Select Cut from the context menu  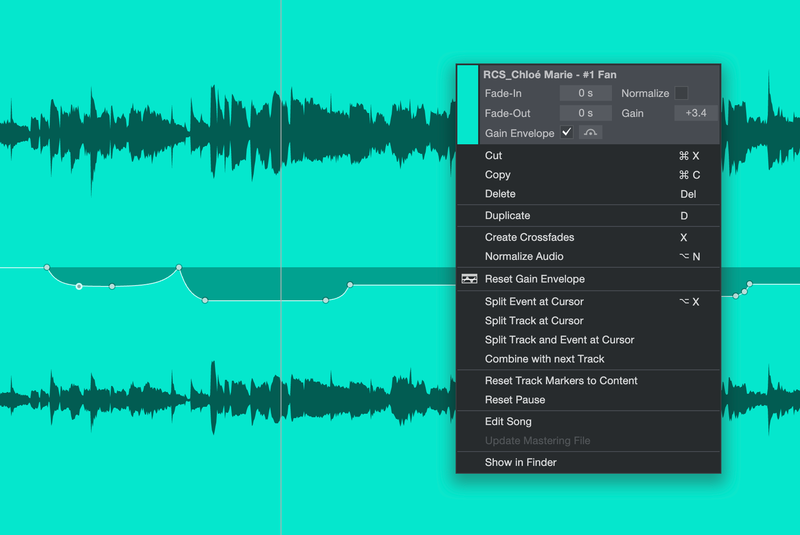[x=493, y=156]
